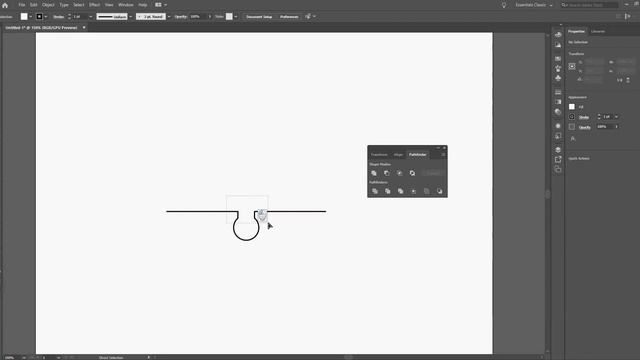Image resolution: width=640 pixels, height=360 pixels.
Task: Open the Help menu
Action: [x=143, y=5]
